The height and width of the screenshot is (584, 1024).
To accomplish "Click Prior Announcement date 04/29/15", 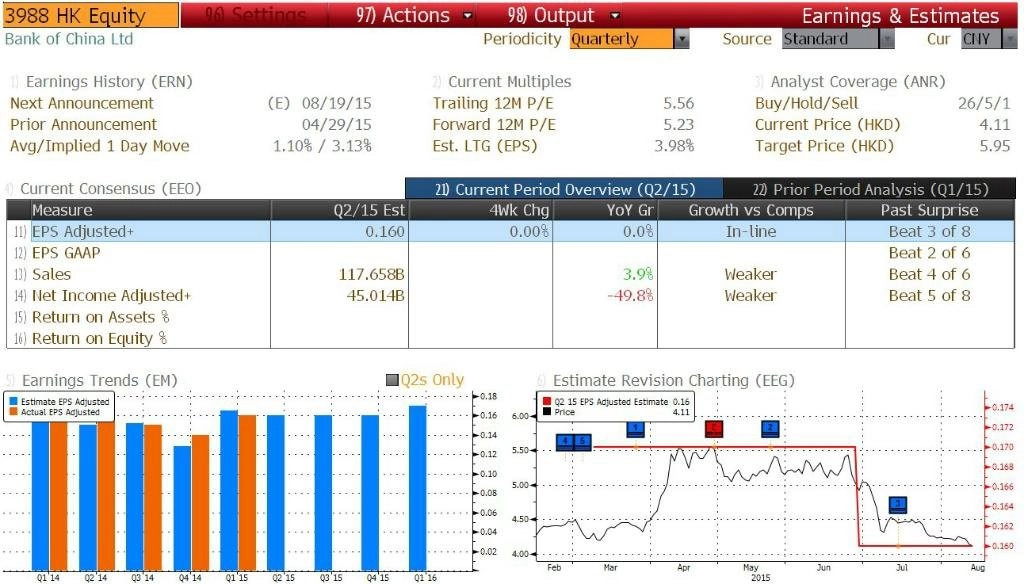I will coord(336,125).
